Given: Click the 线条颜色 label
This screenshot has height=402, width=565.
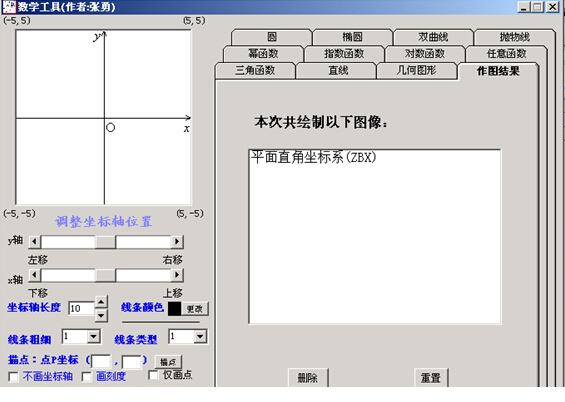Looking at the screenshot, I should click(143, 307).
